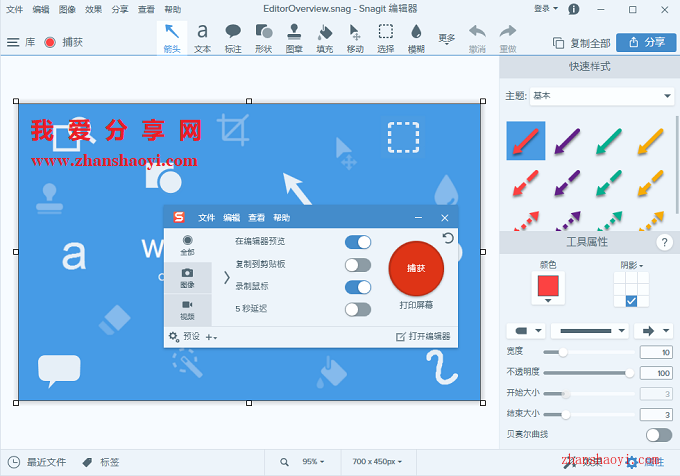Choose the solid orange arrow quick style
Image resolution: width=680 pixels, height=476 pixels.
[651, 141]
